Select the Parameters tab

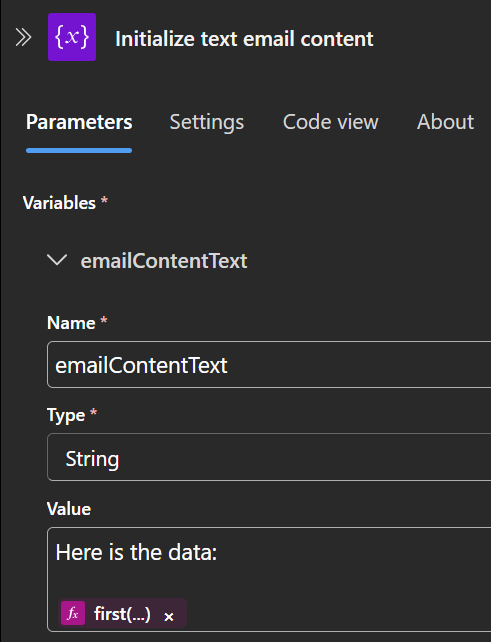pos(79,122)
